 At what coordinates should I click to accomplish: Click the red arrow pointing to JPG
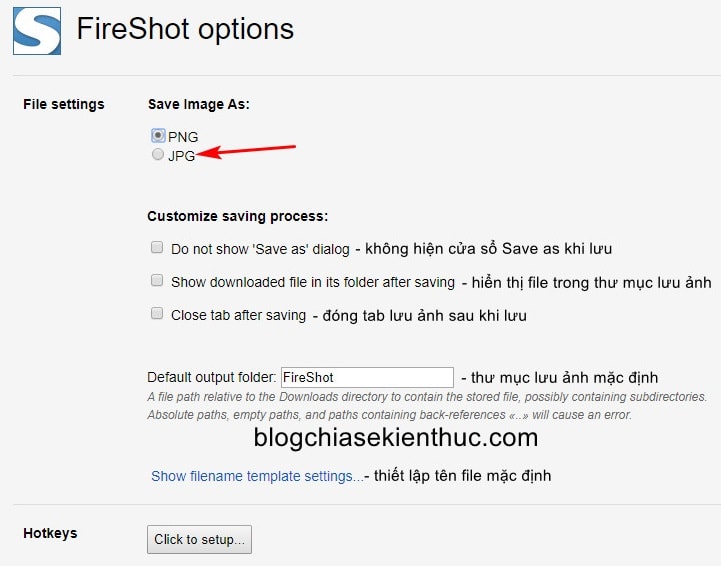246,151
